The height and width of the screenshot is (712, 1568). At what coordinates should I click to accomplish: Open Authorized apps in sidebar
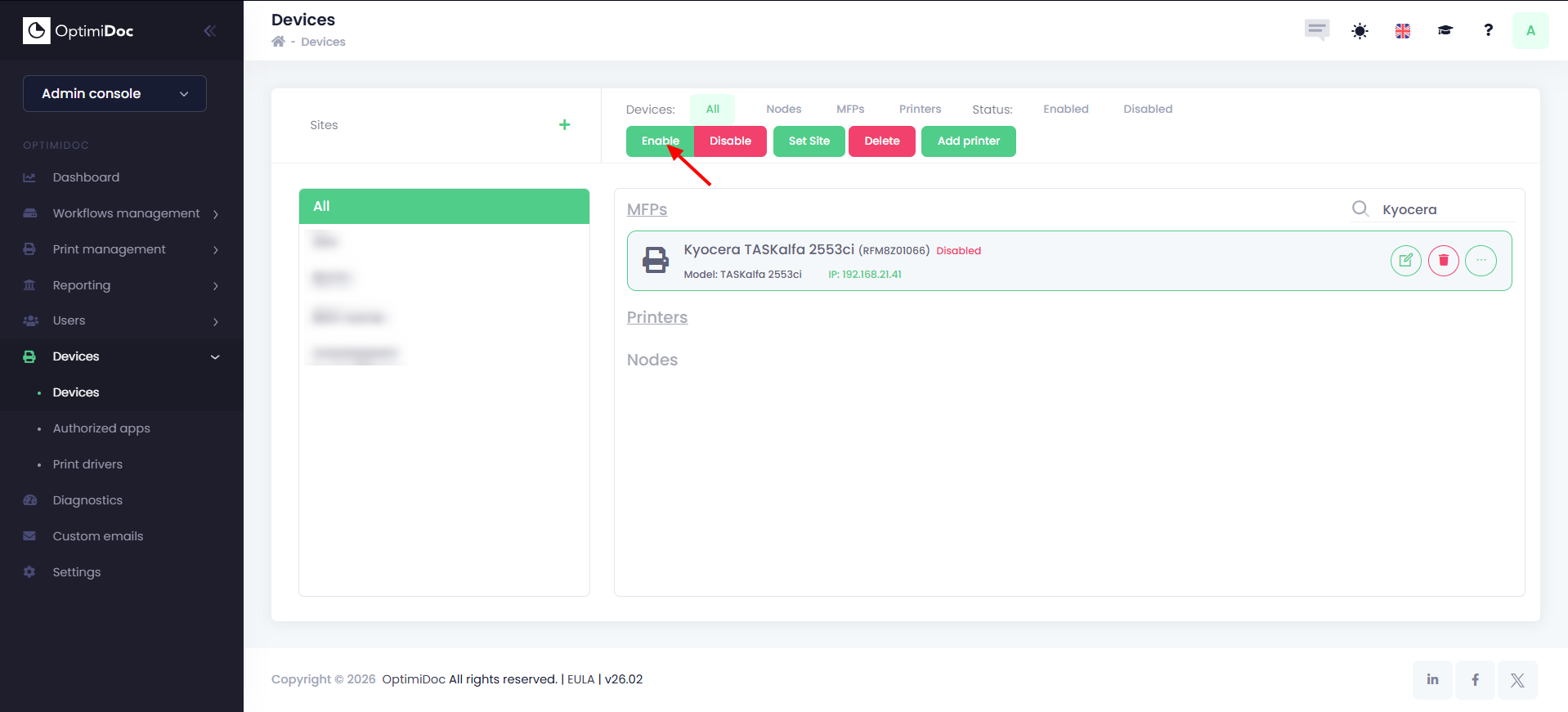101,428
